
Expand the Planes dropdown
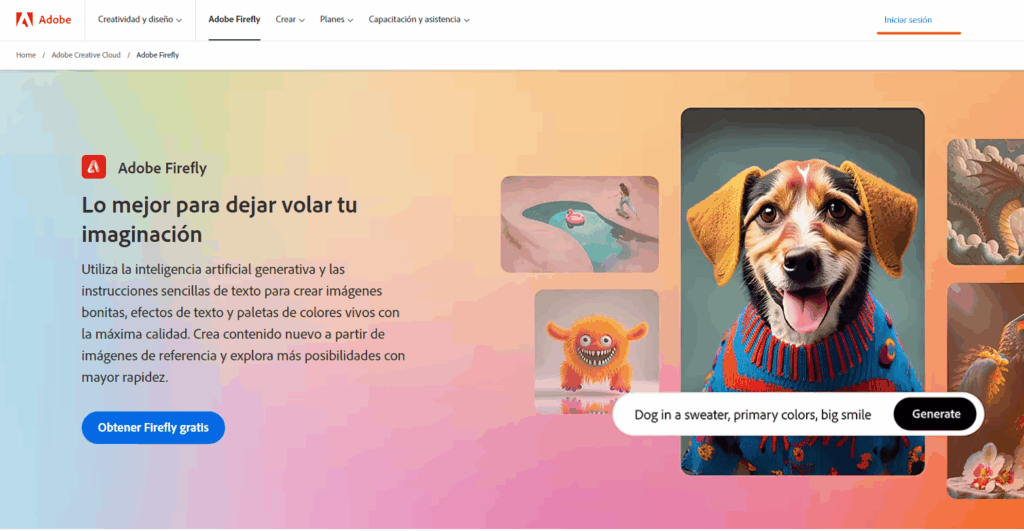336,20
